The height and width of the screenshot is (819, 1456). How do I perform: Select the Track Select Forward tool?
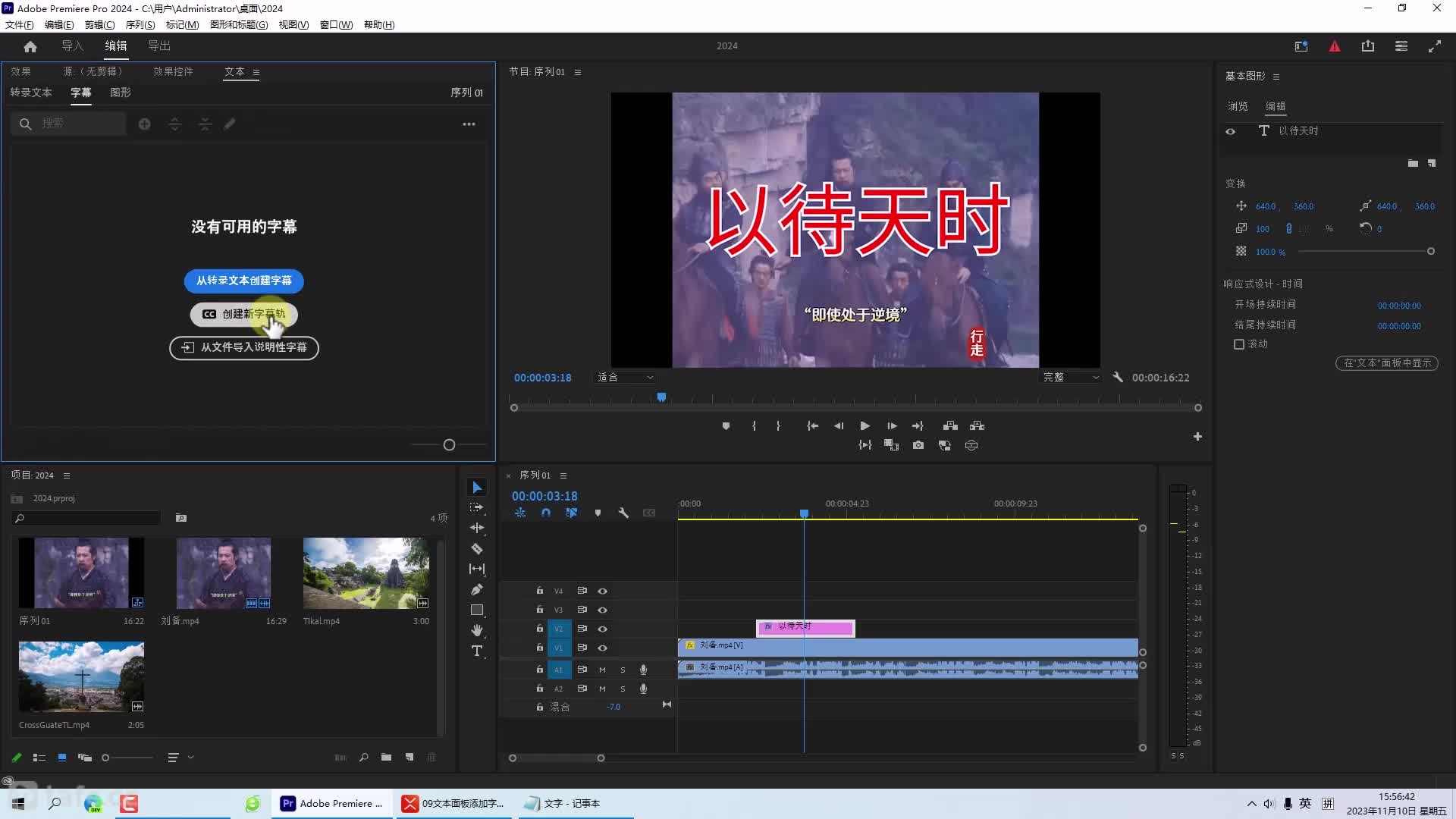tap(477, 507)
